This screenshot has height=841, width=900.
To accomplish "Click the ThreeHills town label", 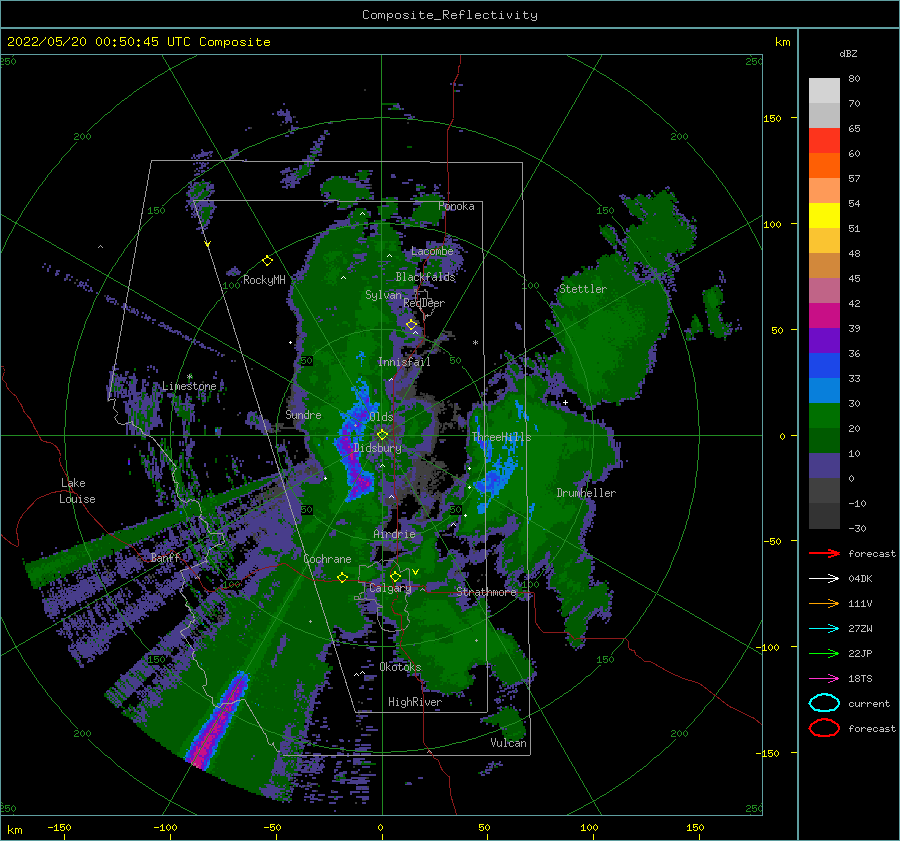I will pyautogui.click(x=502, y=437).
